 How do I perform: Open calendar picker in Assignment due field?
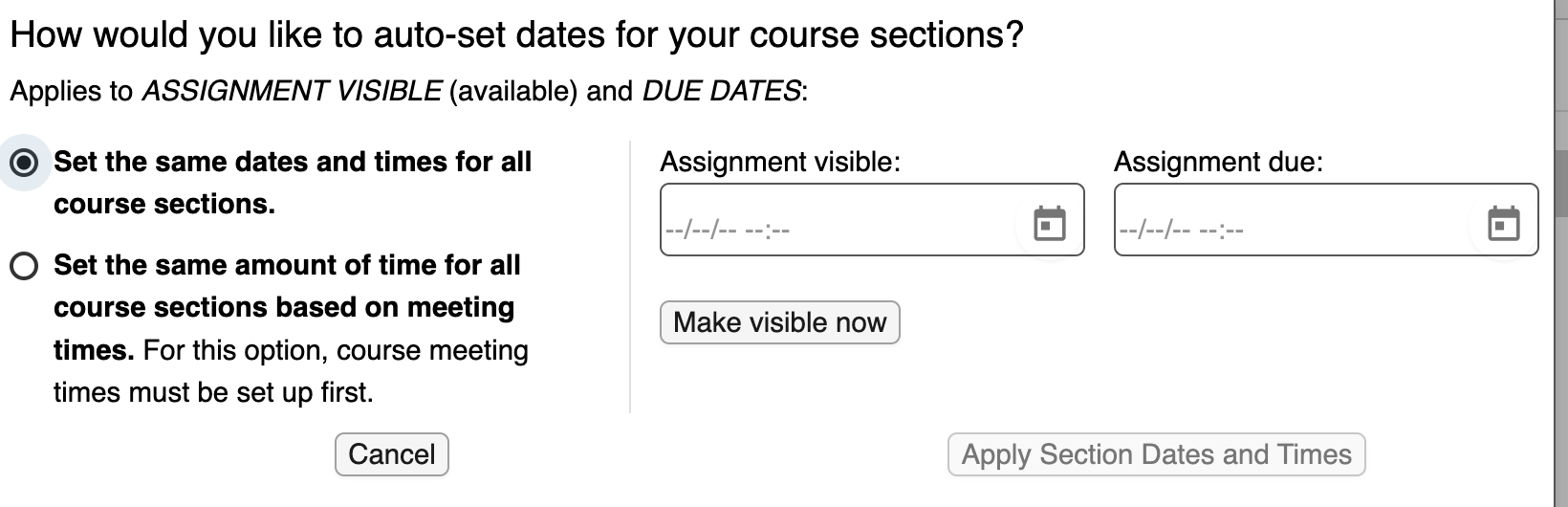point(1504,224)
